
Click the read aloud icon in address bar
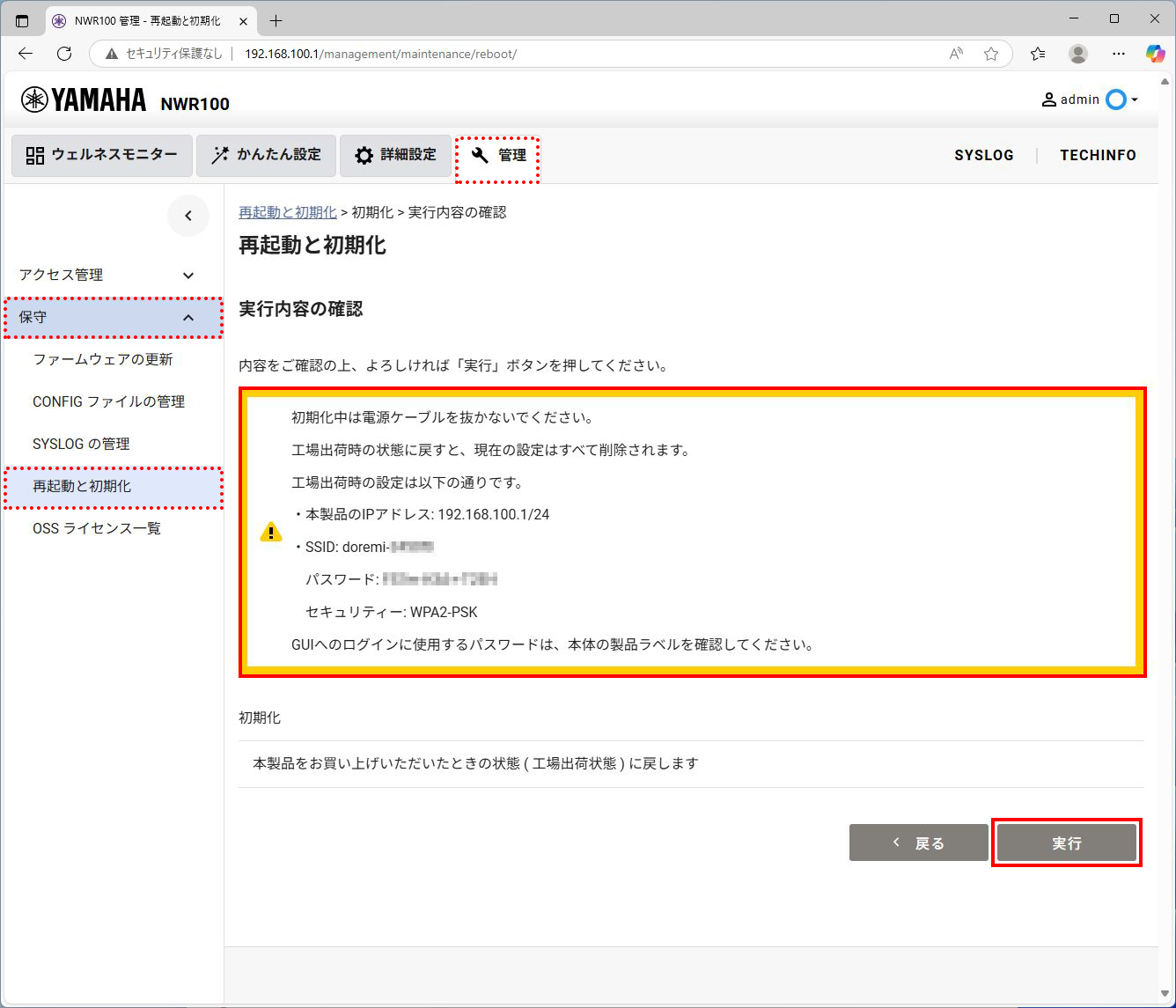tap(956, 54)
